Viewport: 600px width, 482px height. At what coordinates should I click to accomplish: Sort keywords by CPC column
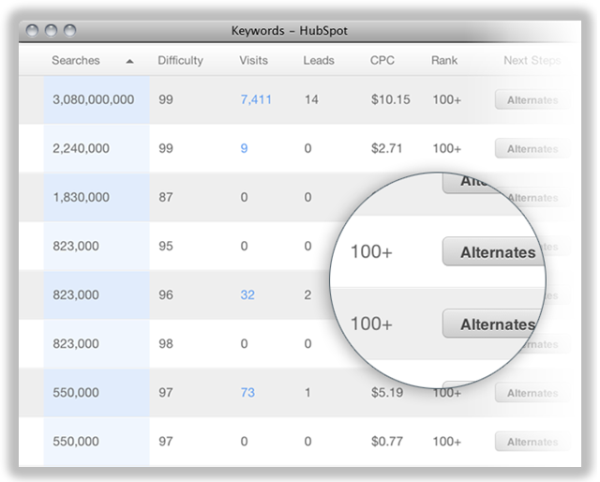(382, 62)
